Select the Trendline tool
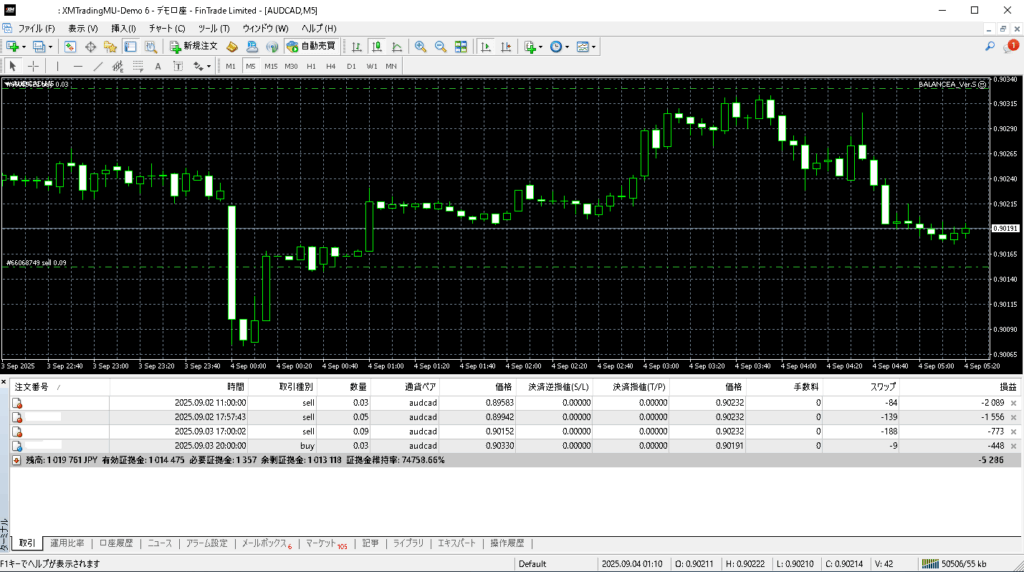The height and width of the screenshot is (572, 1024). (98, 66)
